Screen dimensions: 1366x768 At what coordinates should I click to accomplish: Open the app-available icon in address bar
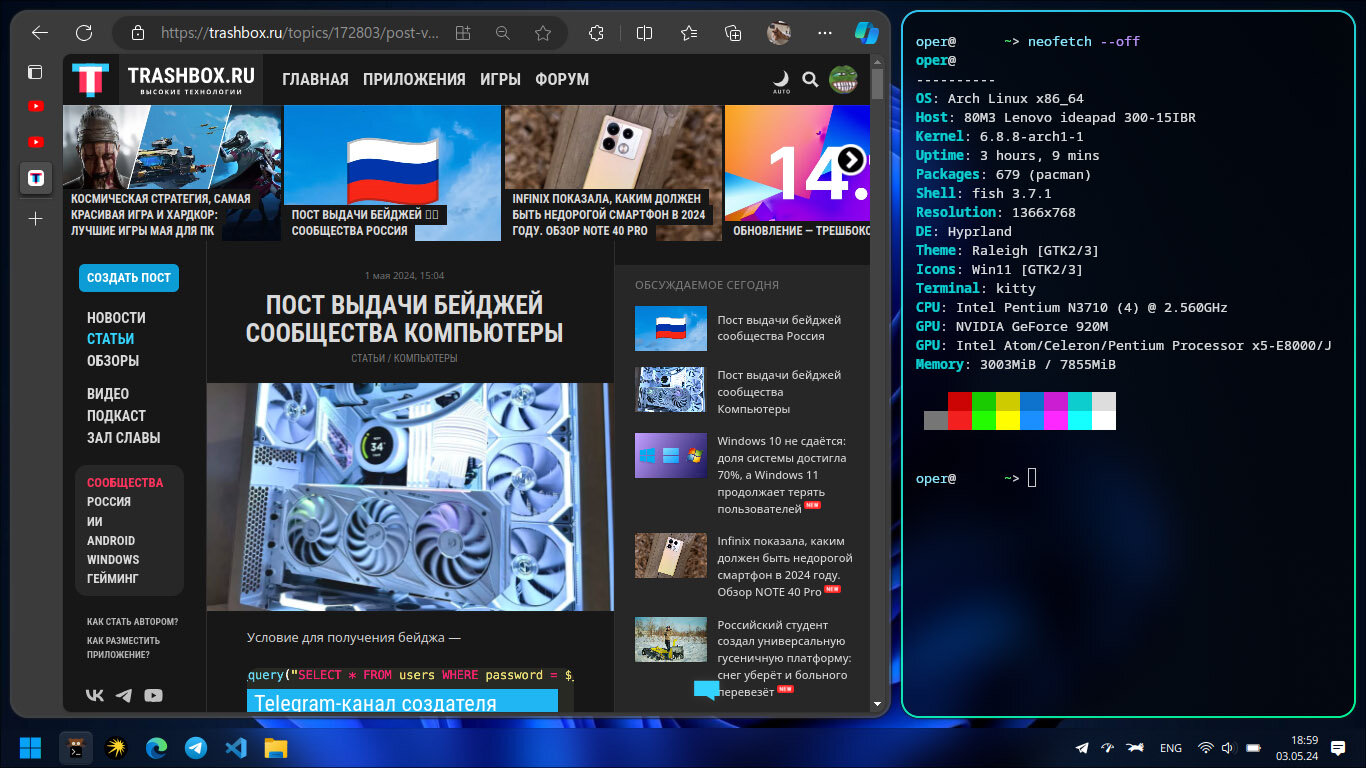[x=462, y=33]
